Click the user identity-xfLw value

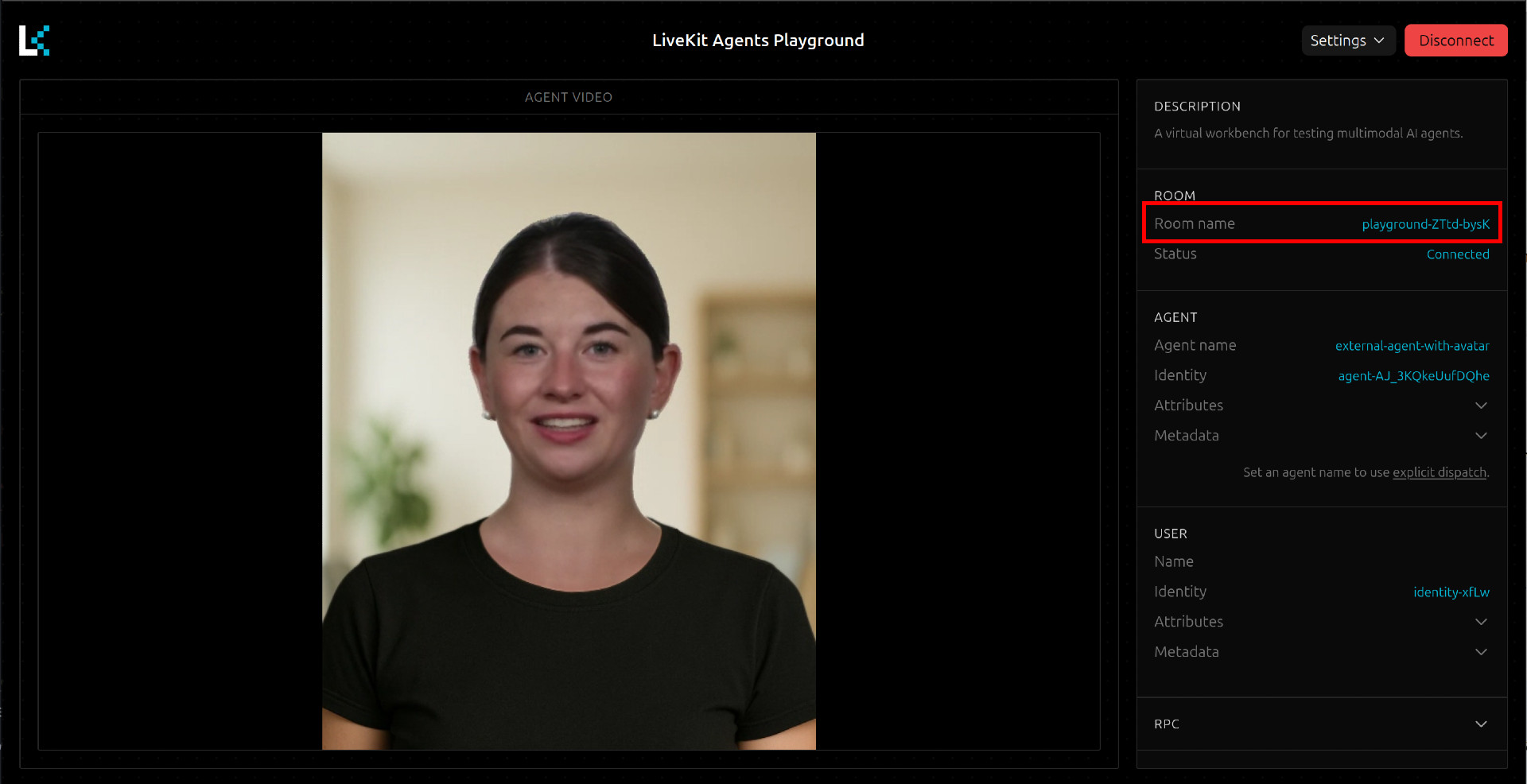(1451, 592)
